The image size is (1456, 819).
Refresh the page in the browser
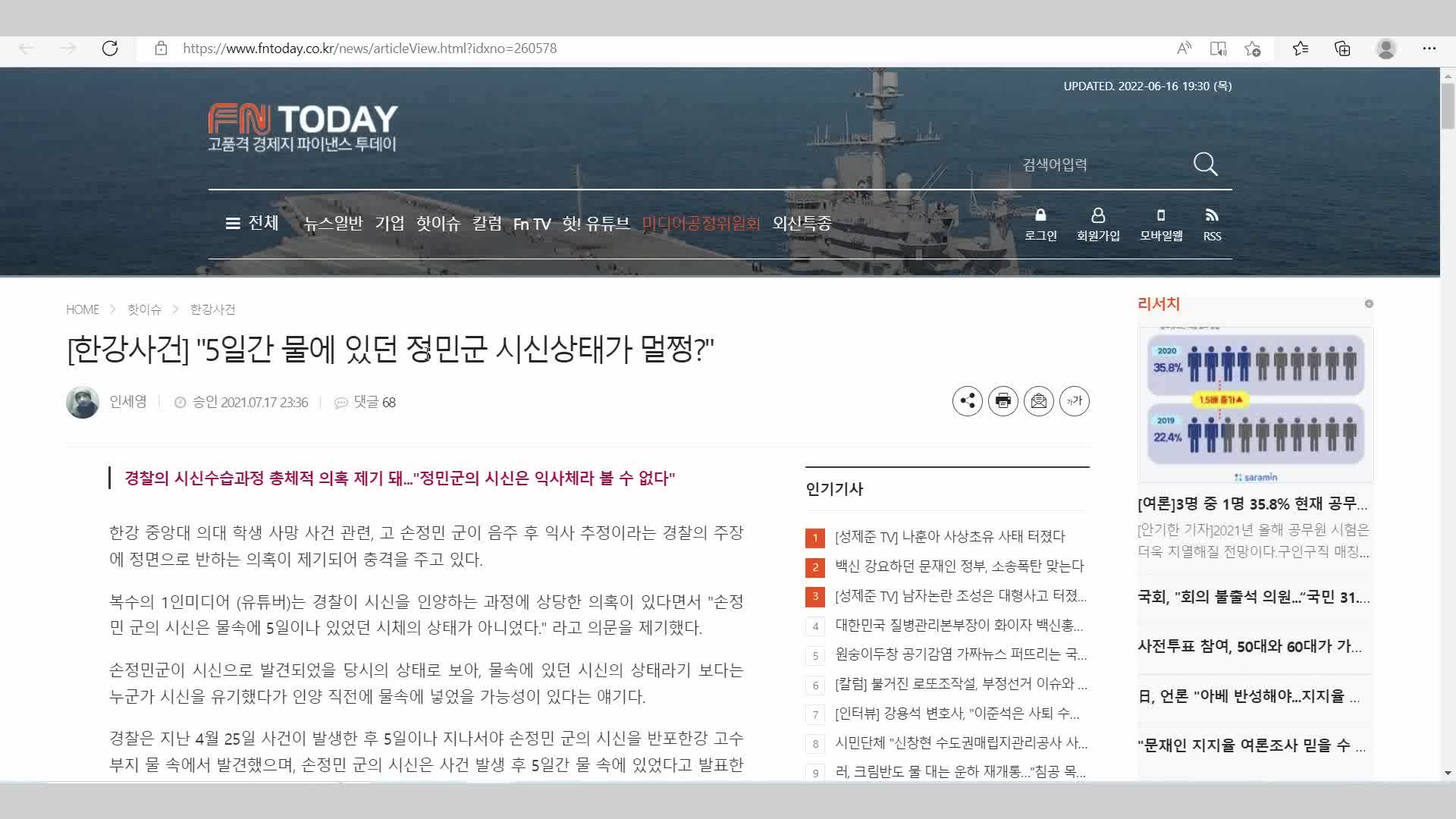click(110, 48)
